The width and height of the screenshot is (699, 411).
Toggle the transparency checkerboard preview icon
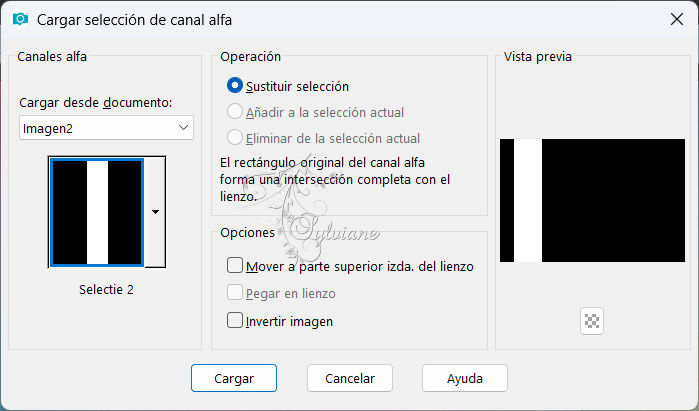click(592, 321)
